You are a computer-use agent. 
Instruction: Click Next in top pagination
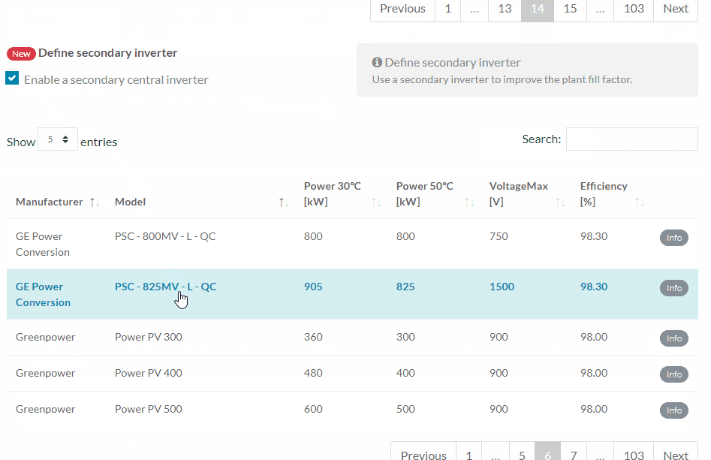coord(676,9)
